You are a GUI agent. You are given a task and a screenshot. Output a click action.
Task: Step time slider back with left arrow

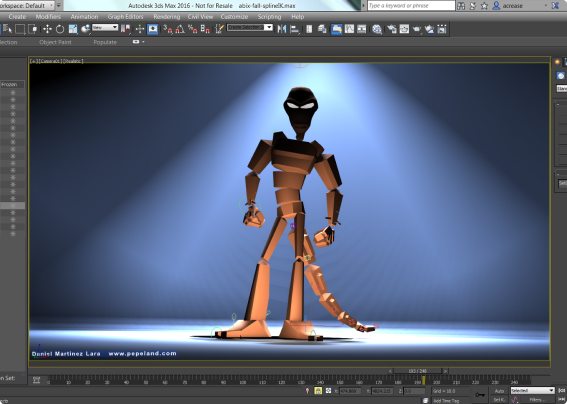coord(390,371)
